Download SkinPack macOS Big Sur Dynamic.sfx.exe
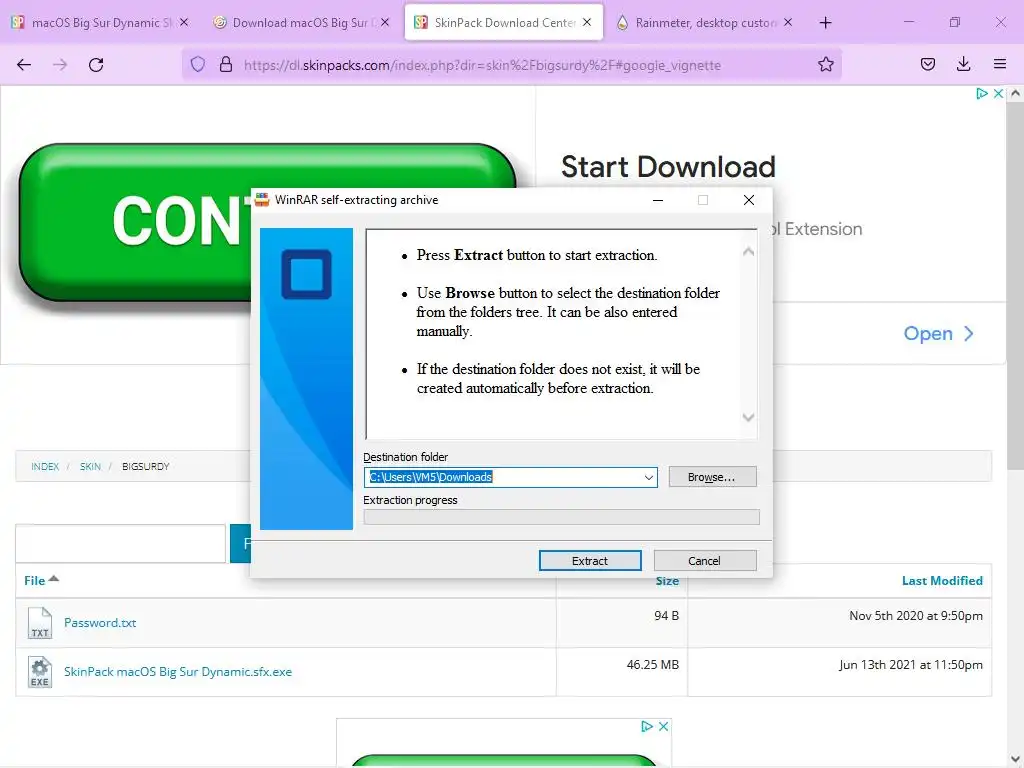The image size is (1024, 768). click(x=178, y=671)
